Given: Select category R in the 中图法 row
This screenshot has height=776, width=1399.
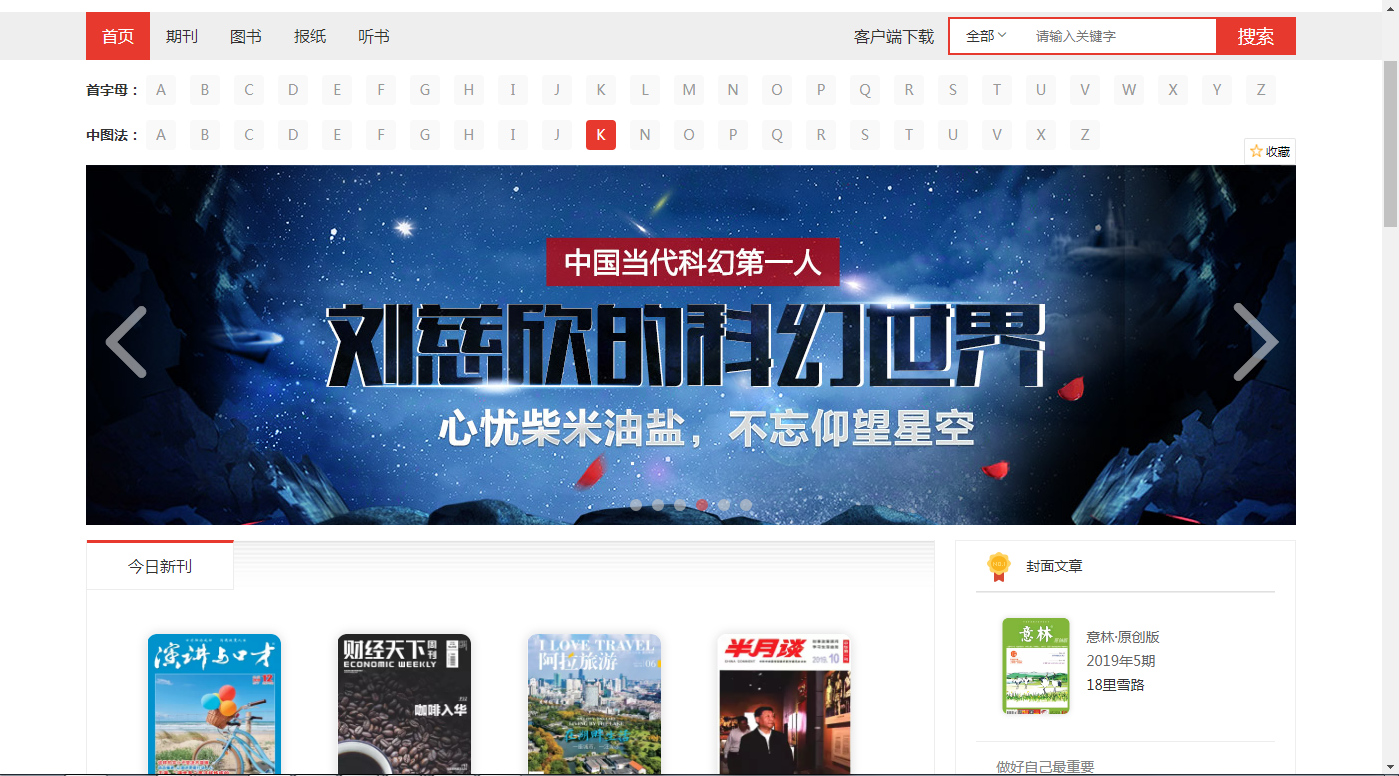Looking at the screenshot, I should pyautogui.click(x=821, y=135).
